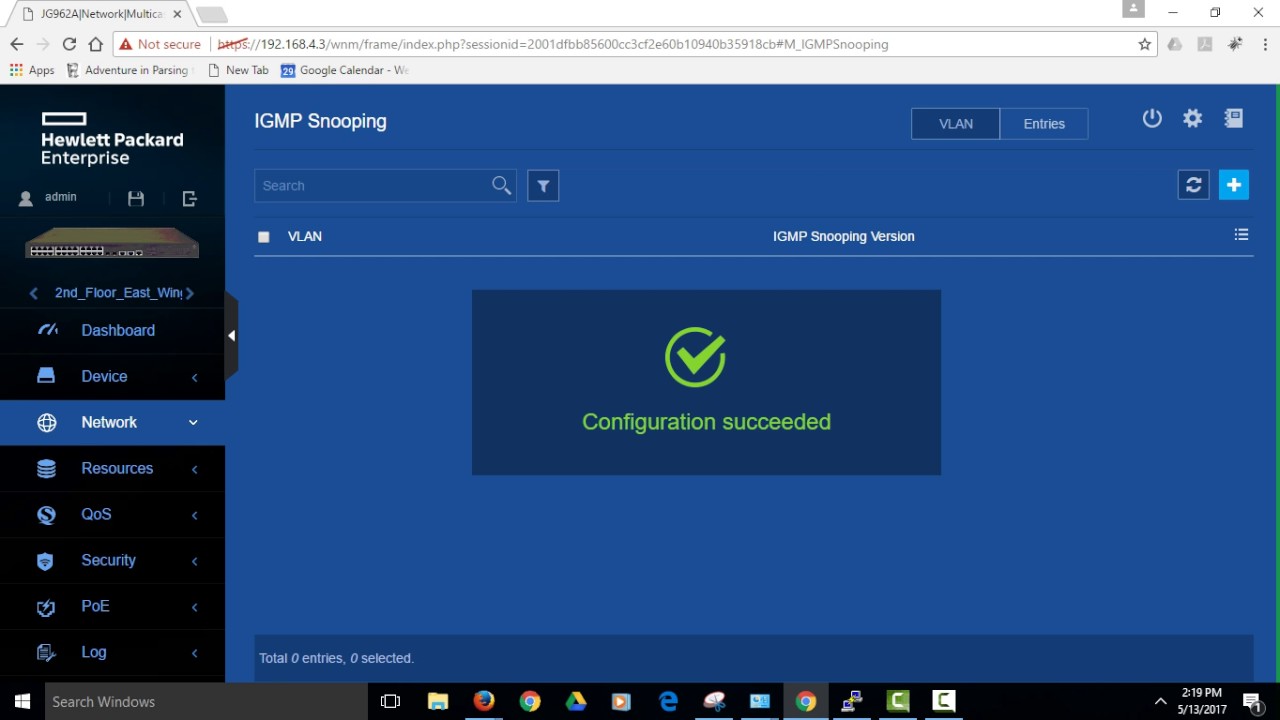Launch Firefox from the taskbar
This screenshot has width=1280, height=720.
(x=484, y=701)
